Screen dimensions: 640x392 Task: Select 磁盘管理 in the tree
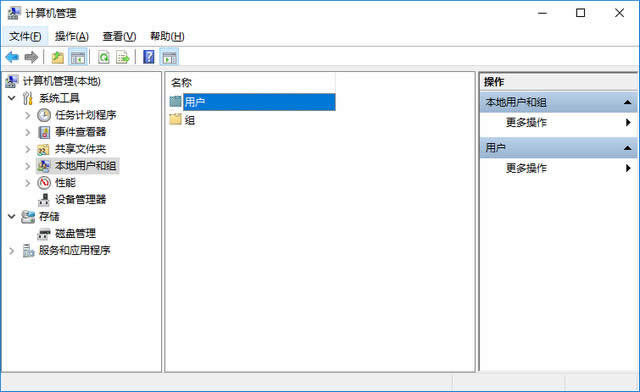coord(76,234)
